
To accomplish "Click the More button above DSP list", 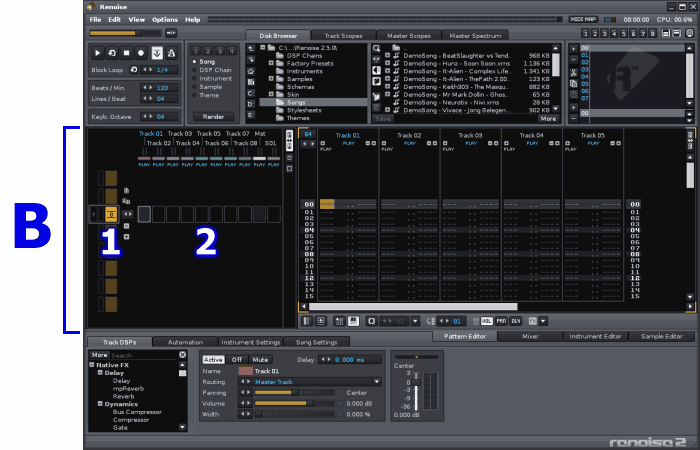I will pyautogui.click(x=99, y=355).
